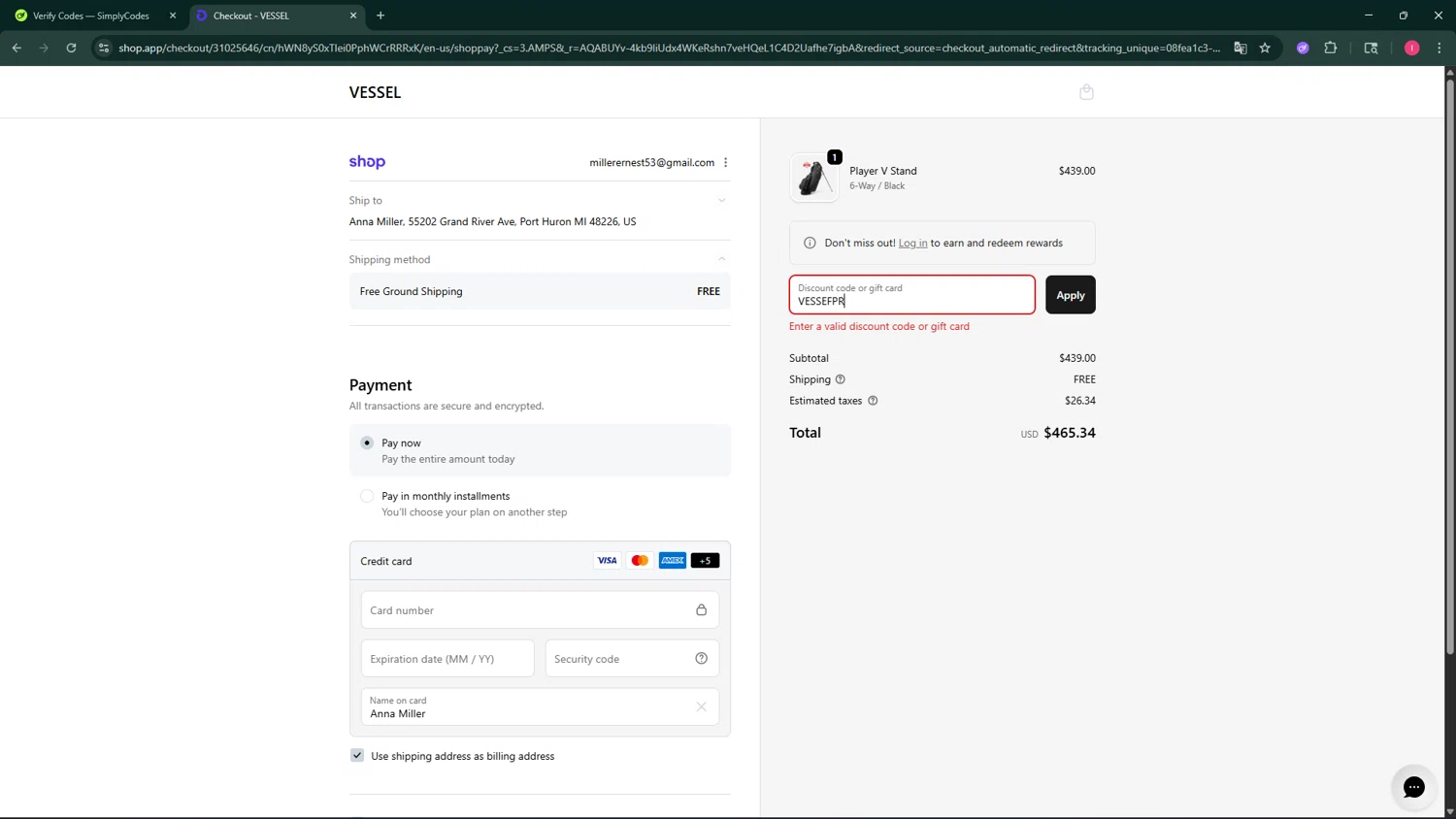Go back in browser

coord(17,48)
